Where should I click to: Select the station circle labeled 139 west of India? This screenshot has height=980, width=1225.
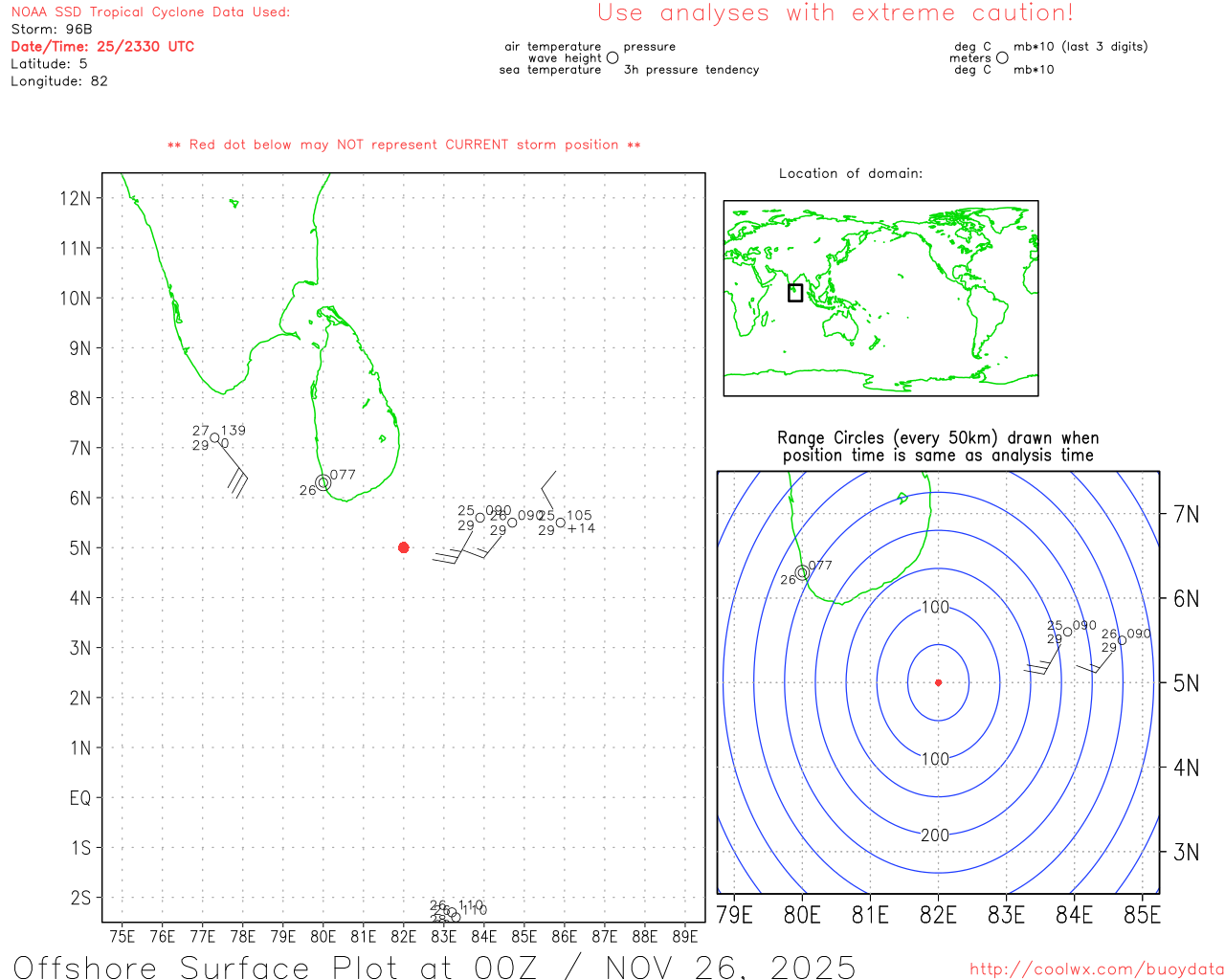[214, 438]
